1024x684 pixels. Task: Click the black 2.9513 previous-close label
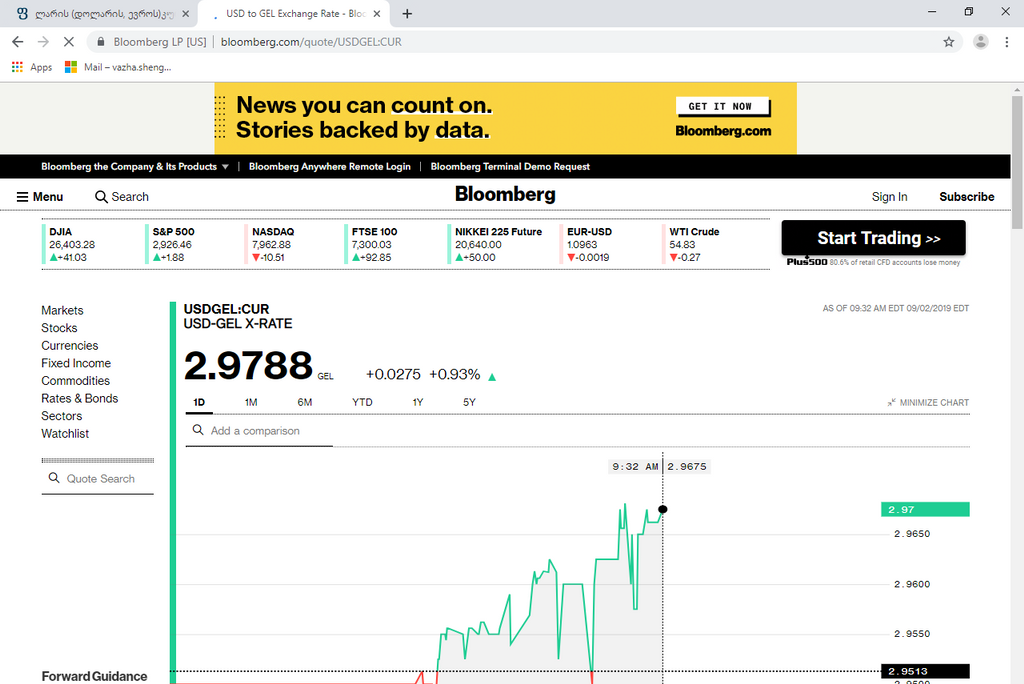[925, 672]
